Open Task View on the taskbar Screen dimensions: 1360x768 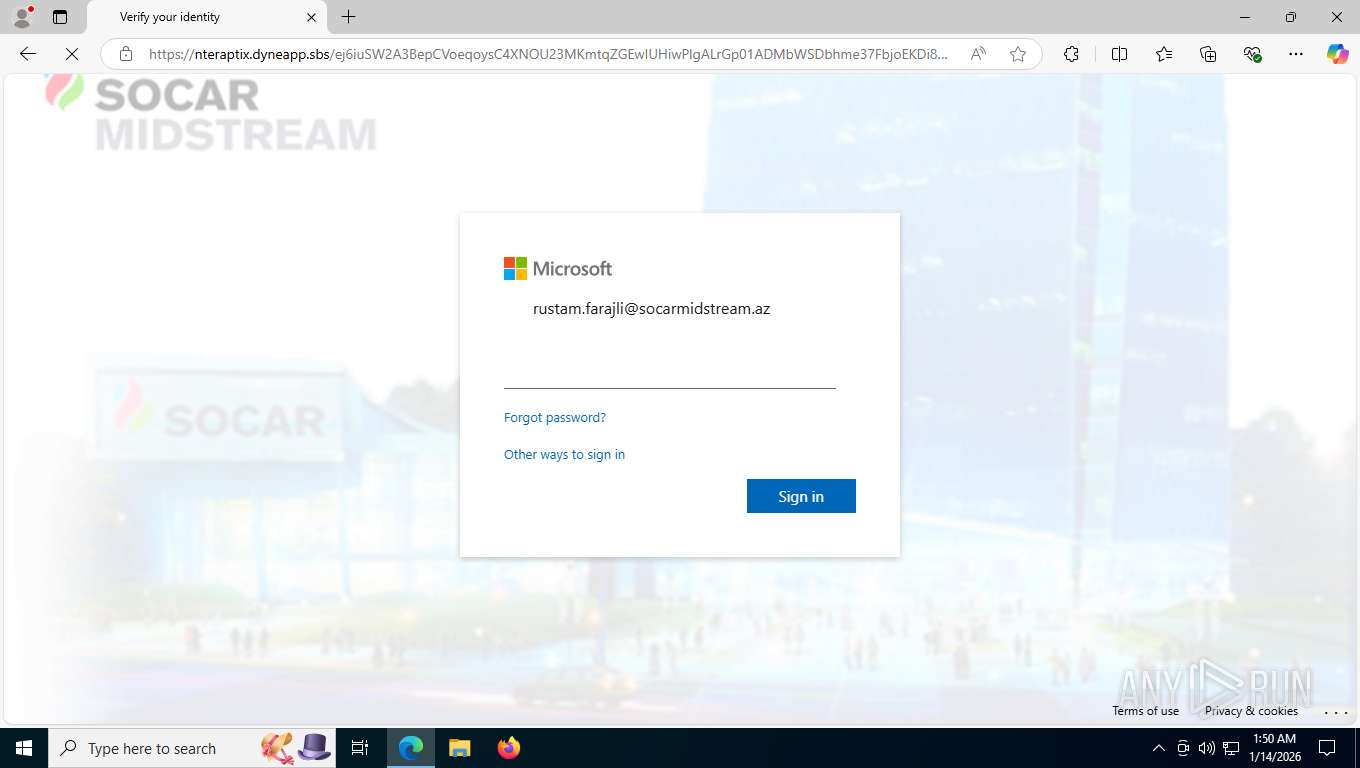click(360, 748)
